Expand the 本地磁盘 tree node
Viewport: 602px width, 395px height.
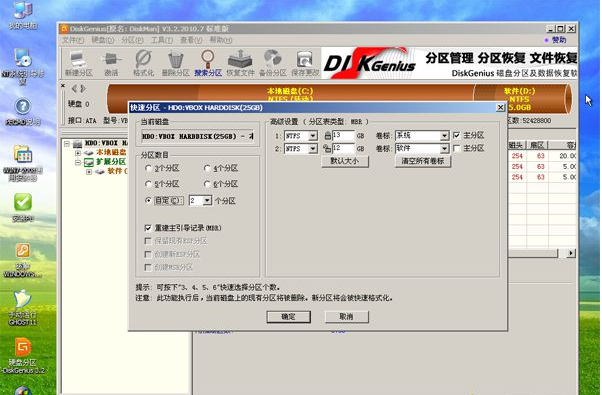coord(78,153)
